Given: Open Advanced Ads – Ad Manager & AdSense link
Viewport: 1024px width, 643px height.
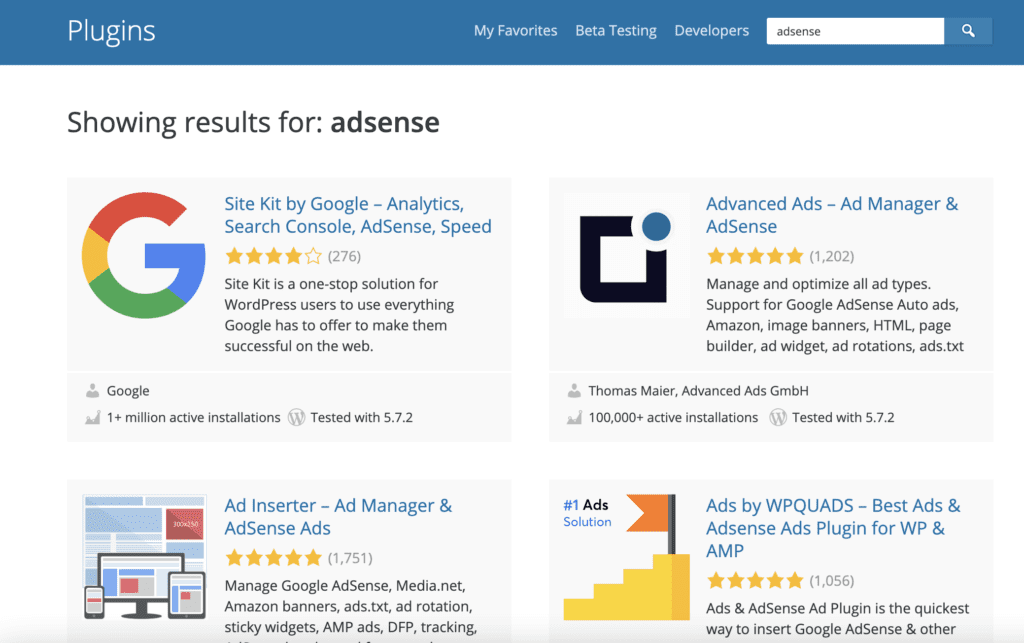Looking at the screenshot, I should [x=832, y=215].
